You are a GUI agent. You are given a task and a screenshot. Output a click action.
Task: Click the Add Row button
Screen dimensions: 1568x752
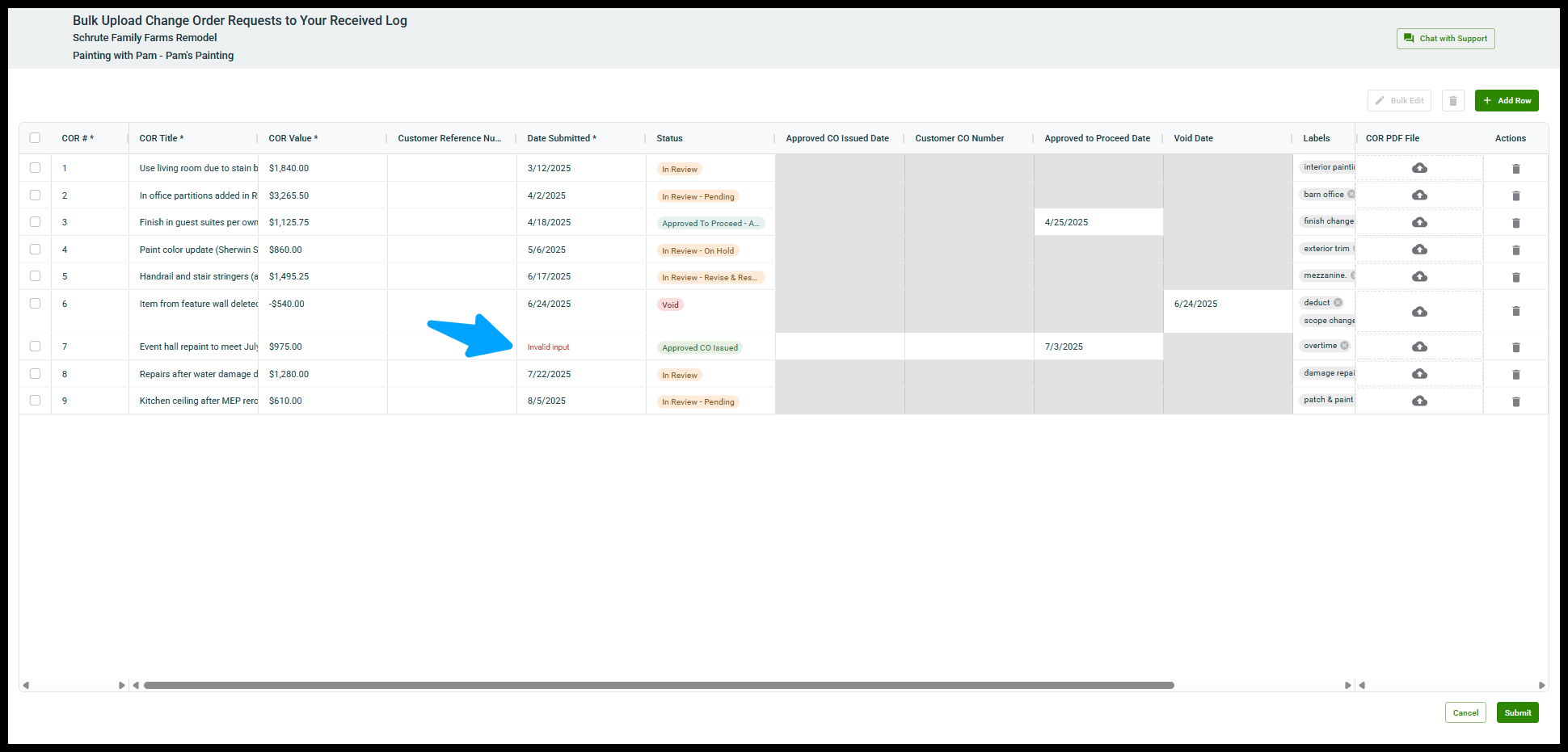click(1506, 101)
